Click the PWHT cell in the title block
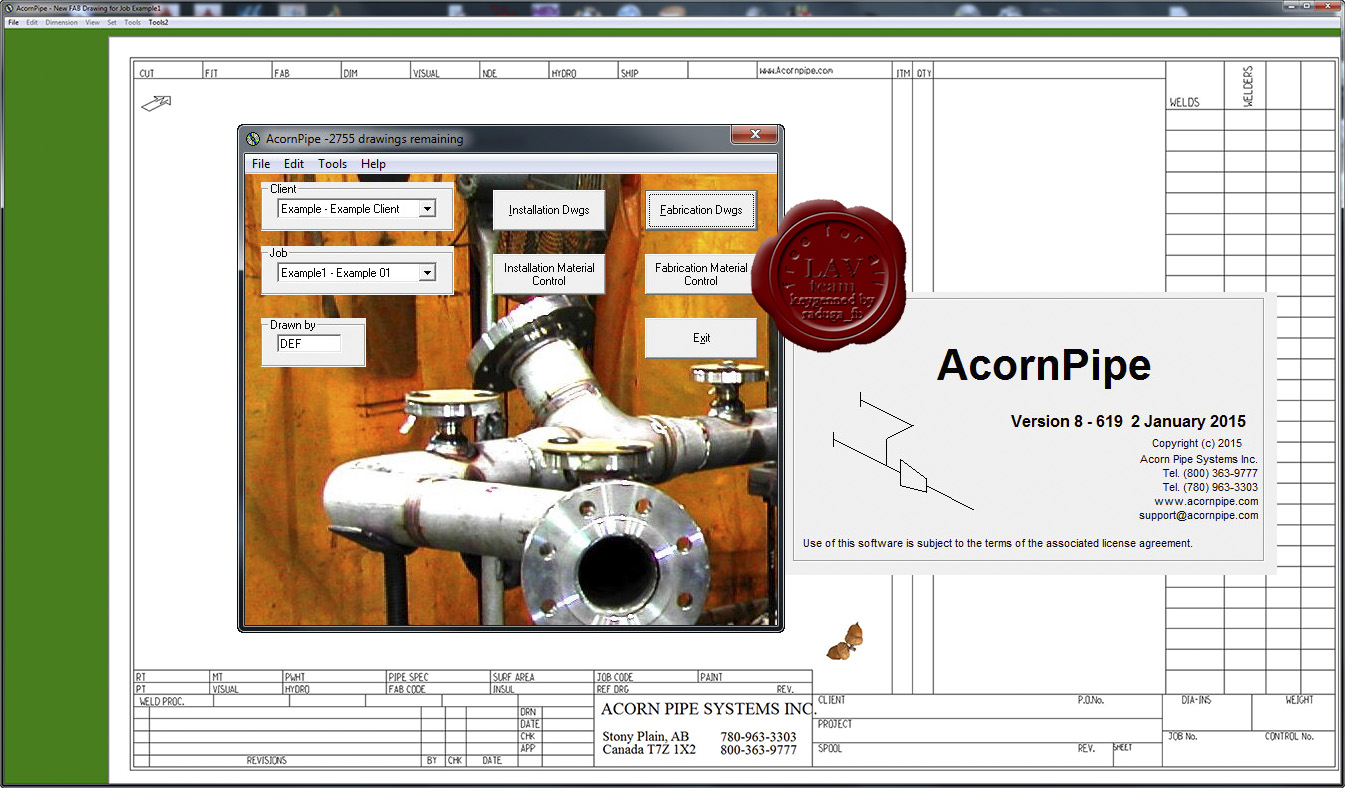Viewport: 1345px width, 788px height. (334, 677)
